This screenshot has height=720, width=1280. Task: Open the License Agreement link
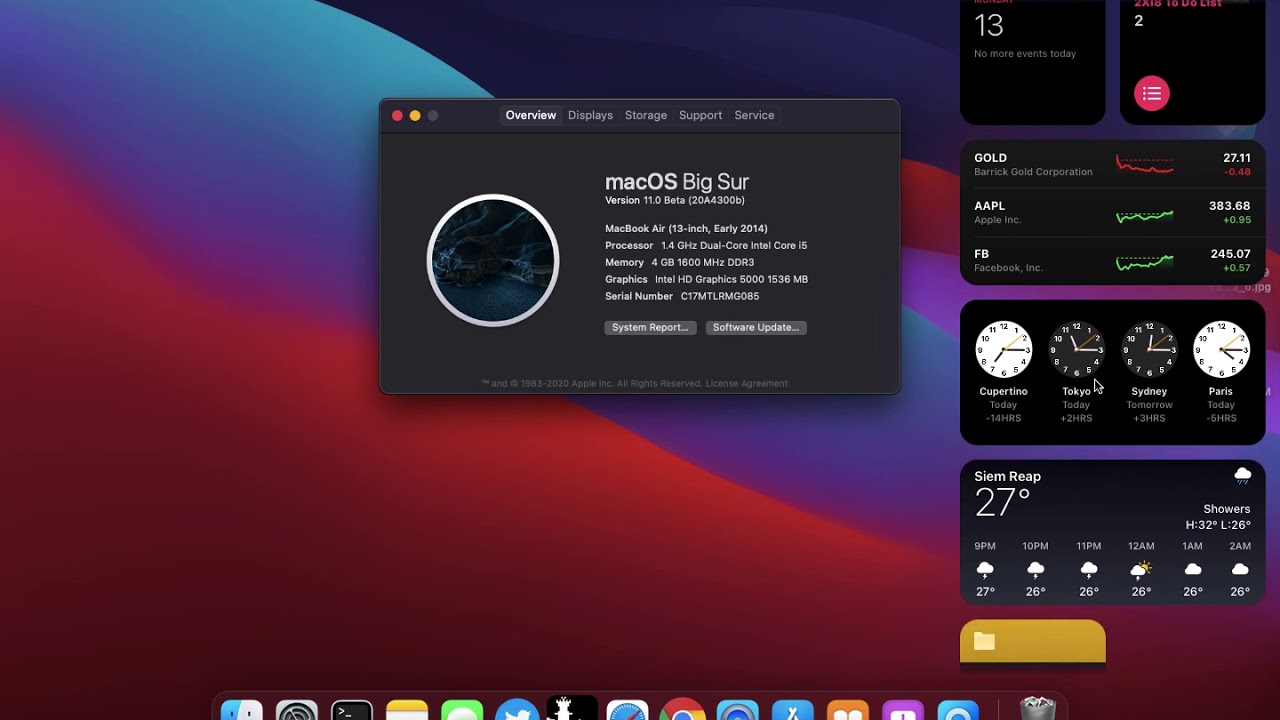coord(746,383)
